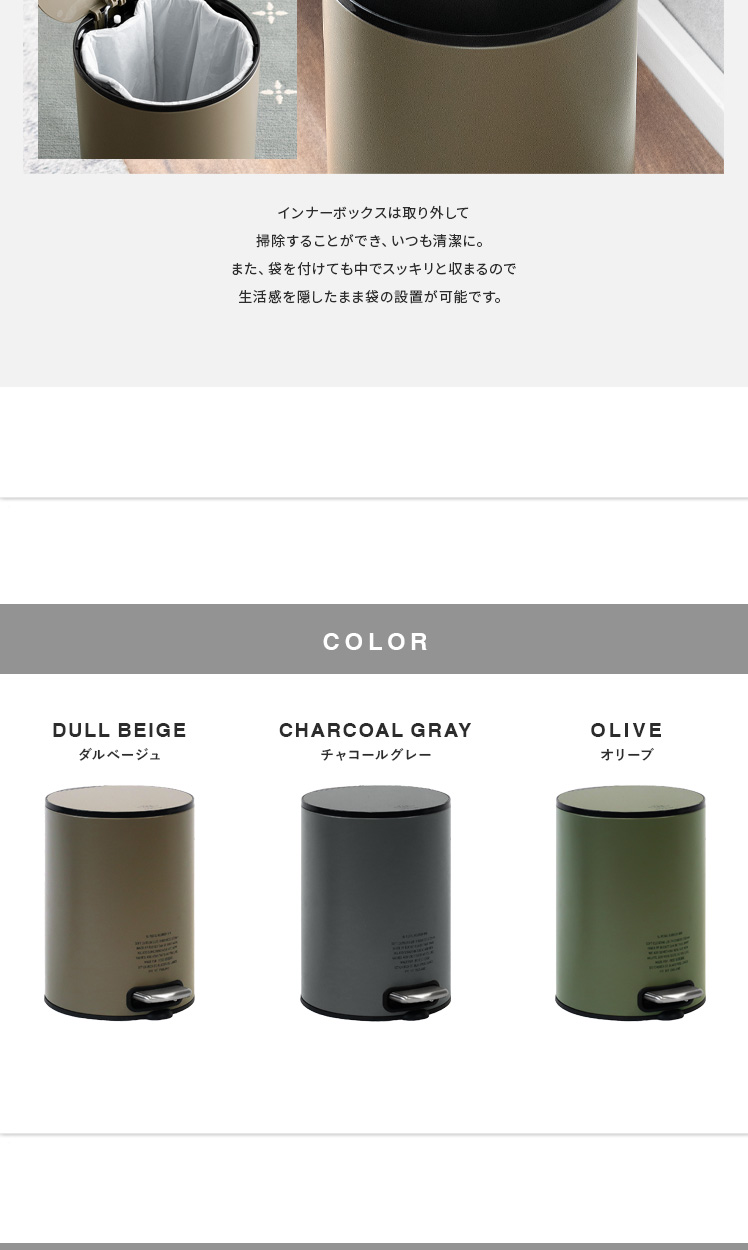Select the Charcoal Gray trash can image
Image resolution: width=748 pixels, height=1250 pixels.
tap(375, 902)
